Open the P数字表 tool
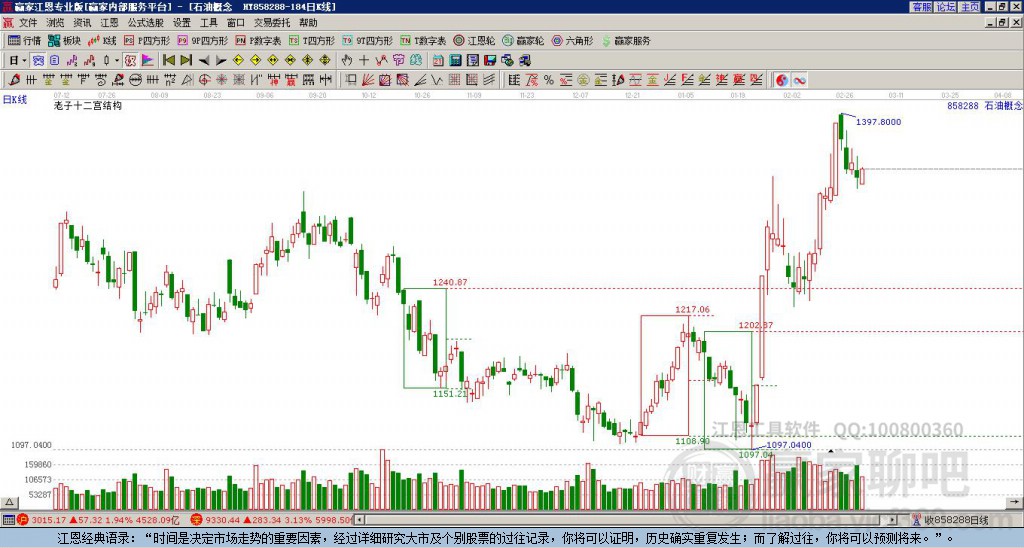This screenshot has width=1024, height=548. 259,40
